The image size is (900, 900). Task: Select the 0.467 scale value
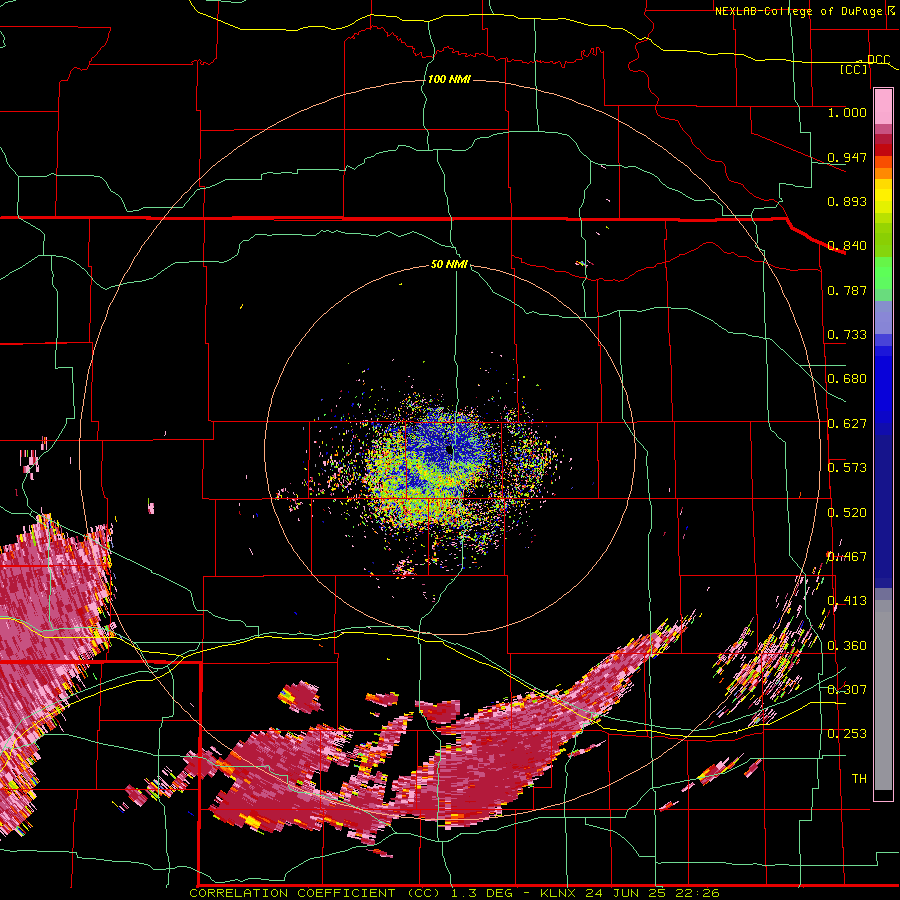[x=847, y=557]
